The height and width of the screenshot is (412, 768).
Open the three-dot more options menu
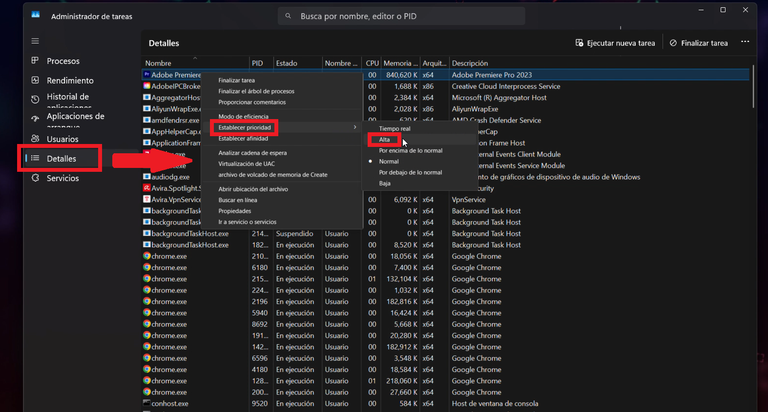pos(744,42)
